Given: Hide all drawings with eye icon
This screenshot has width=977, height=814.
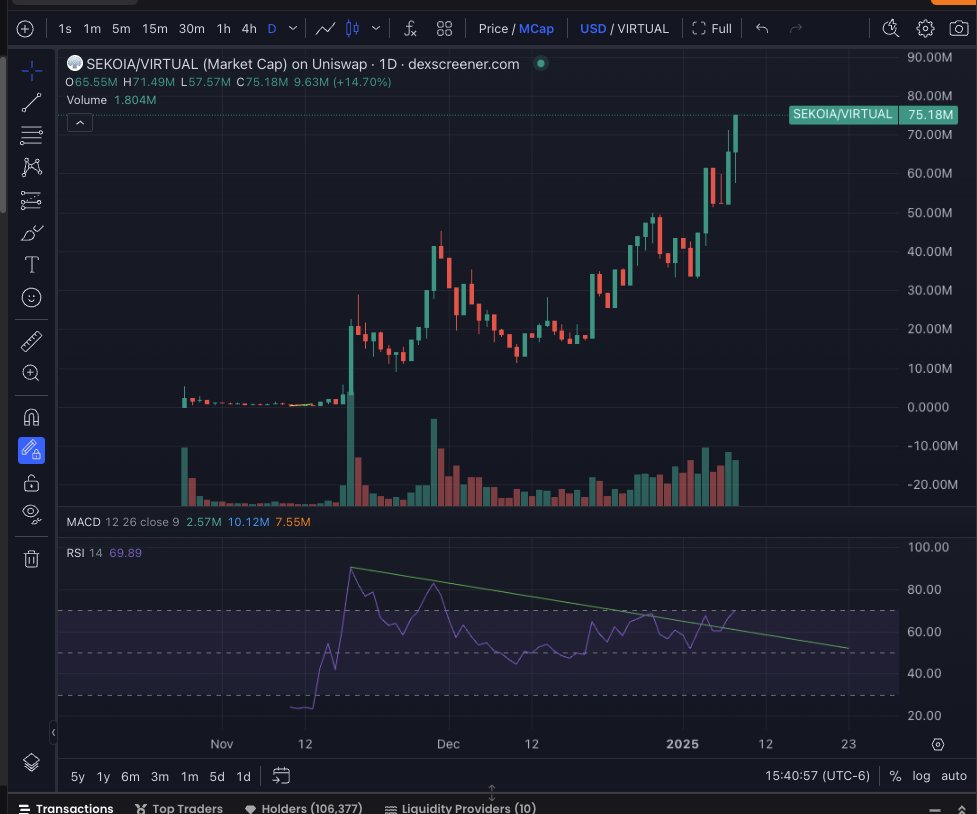Looking at the screenshot, I should pyautogui.click(x=31, y=514).
